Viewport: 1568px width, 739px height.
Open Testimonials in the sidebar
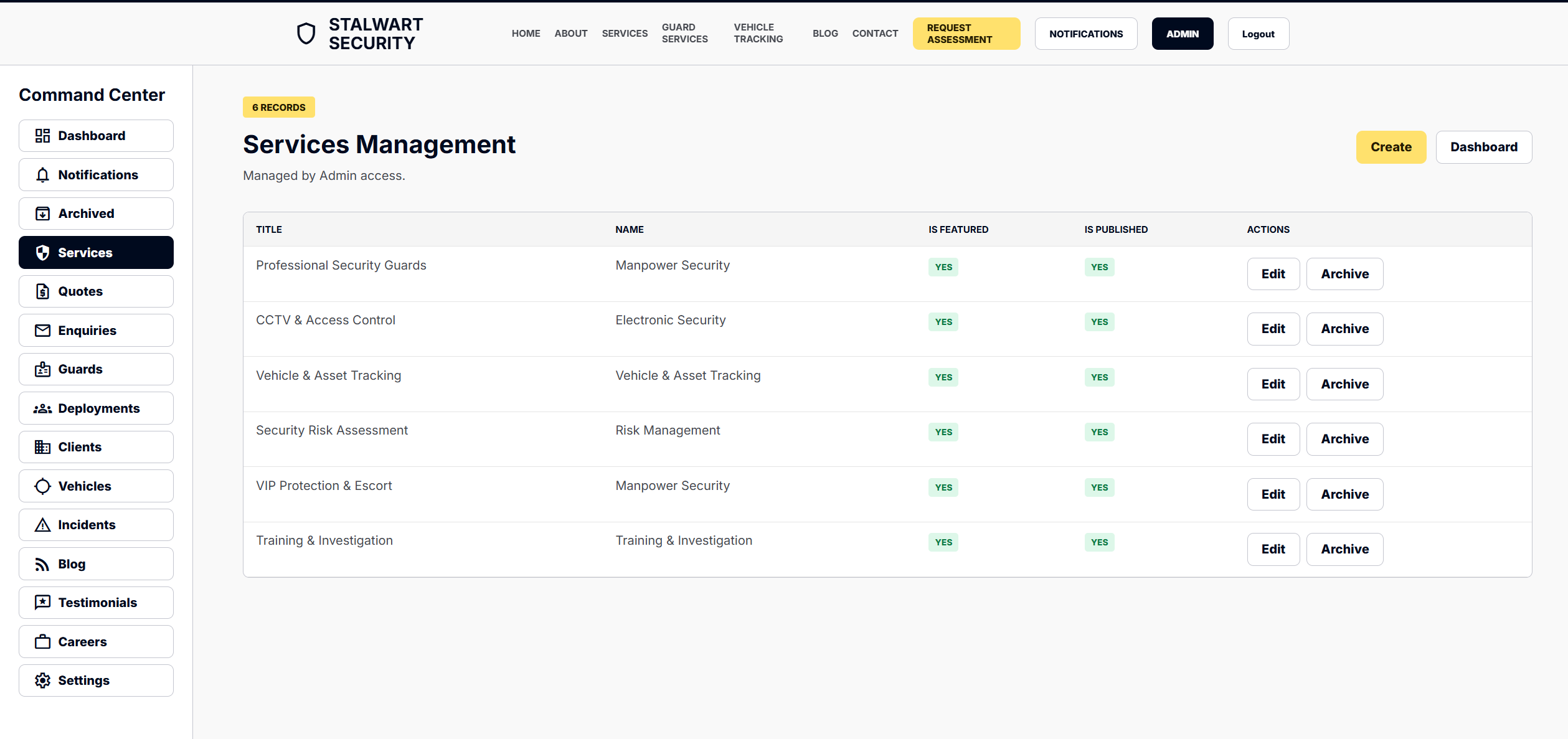(96, 603)
